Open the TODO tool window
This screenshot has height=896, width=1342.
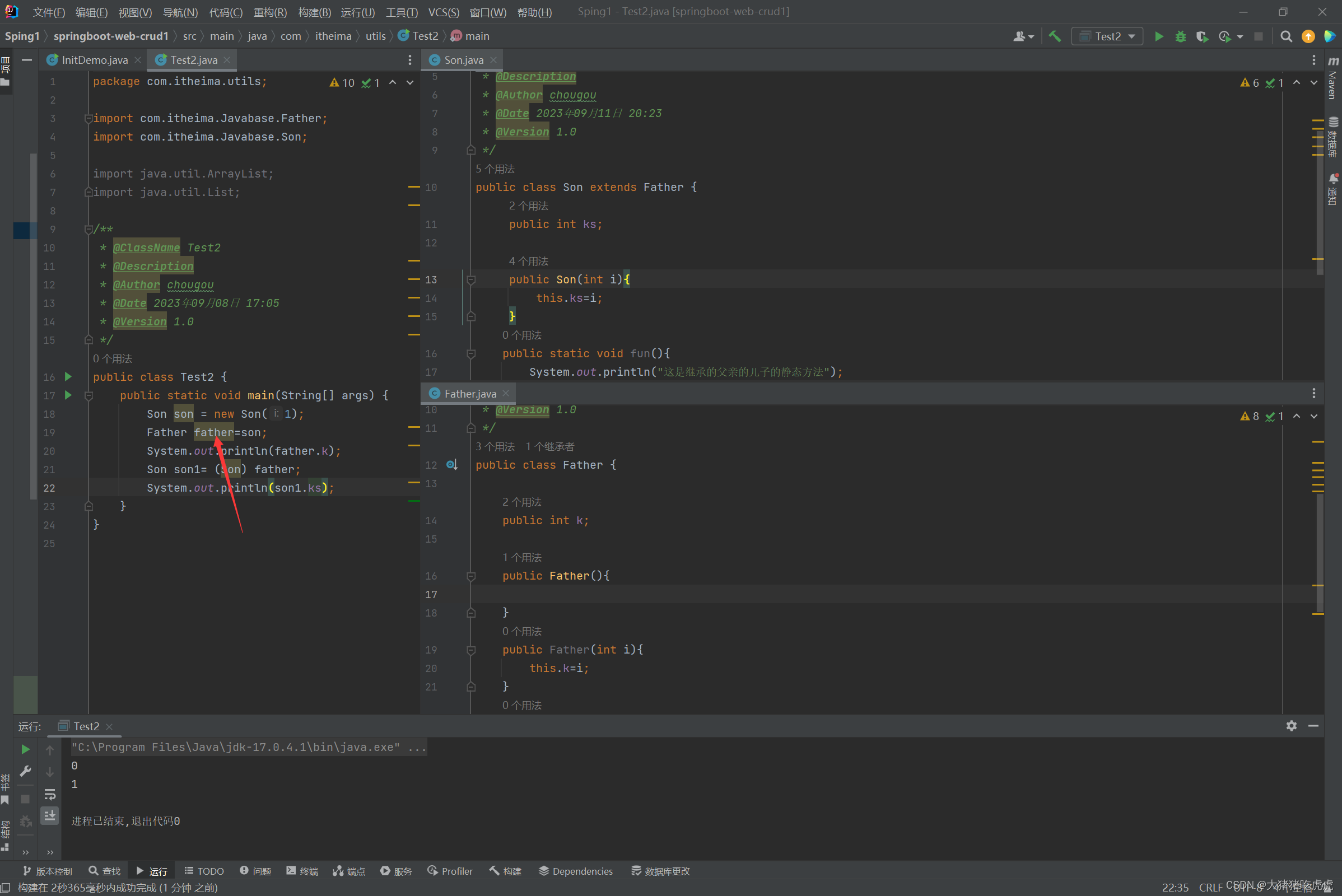click(x=204, y=870)
